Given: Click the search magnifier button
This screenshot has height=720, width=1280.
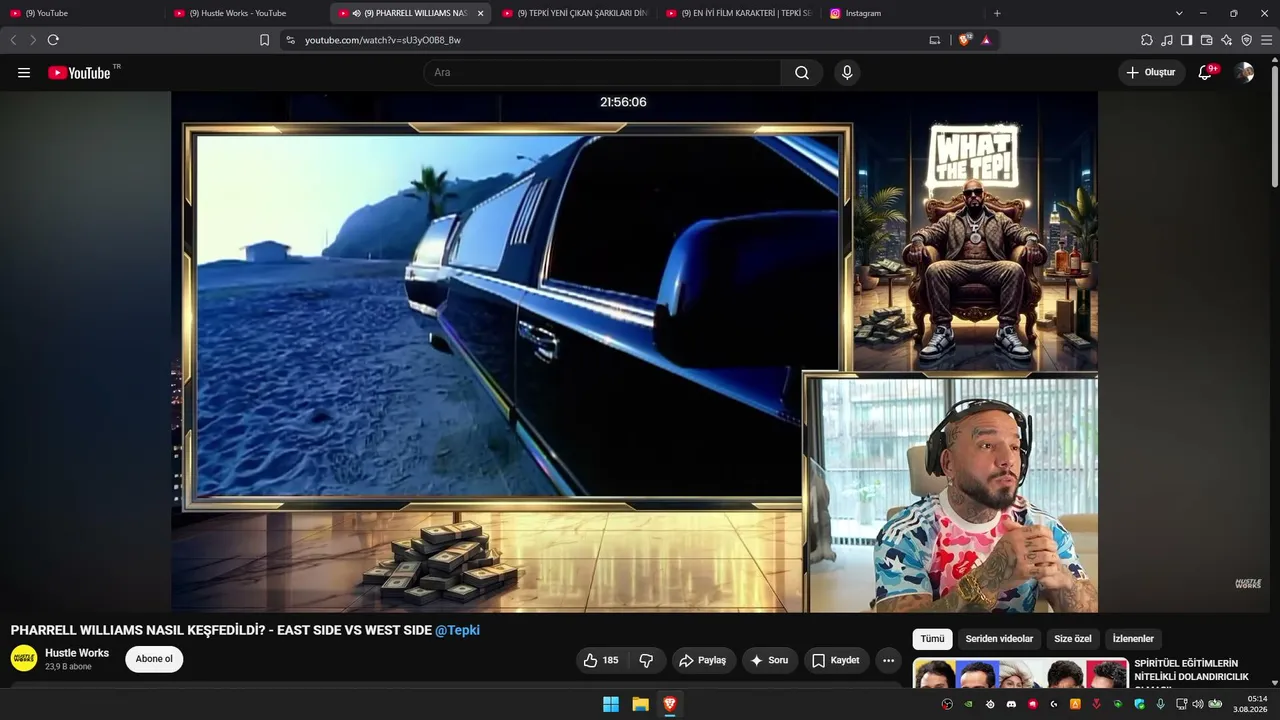Looking at the screenshot, I should tap(802, 73).
